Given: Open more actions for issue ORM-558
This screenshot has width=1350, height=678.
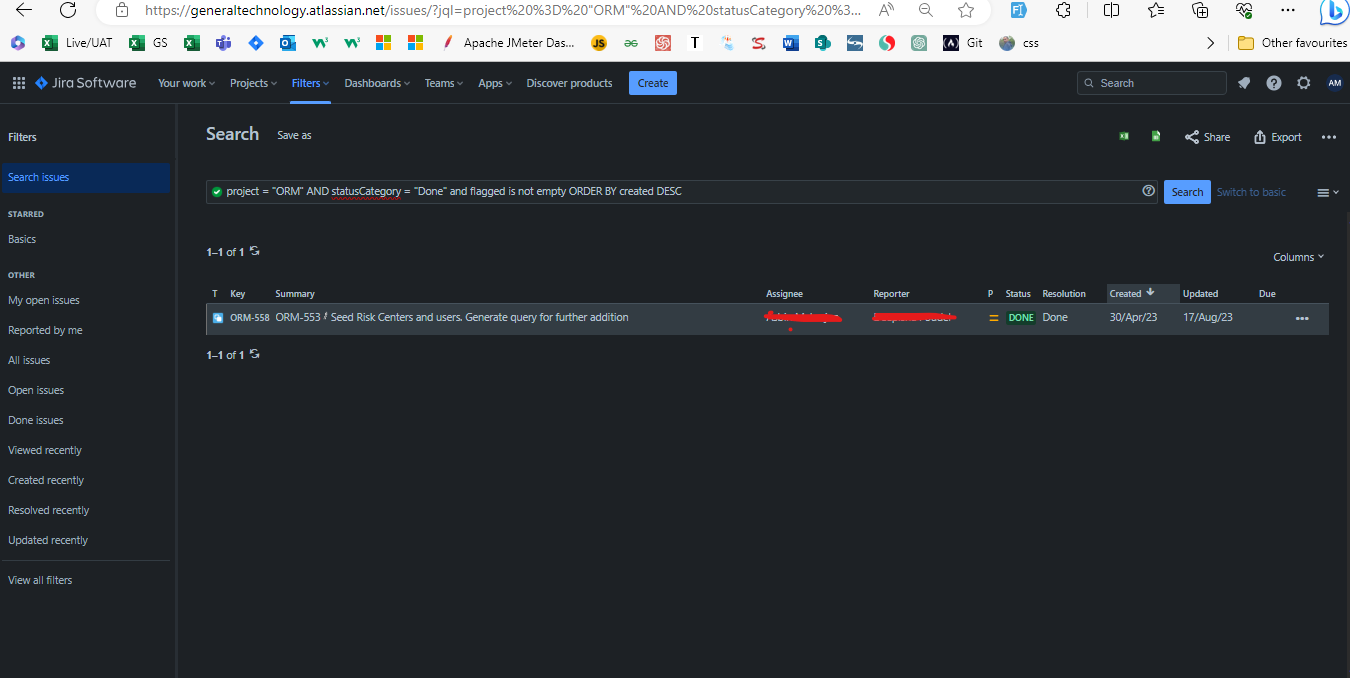Looking at the screenshot, I should pyautogui.click(x=1302, y=317).
